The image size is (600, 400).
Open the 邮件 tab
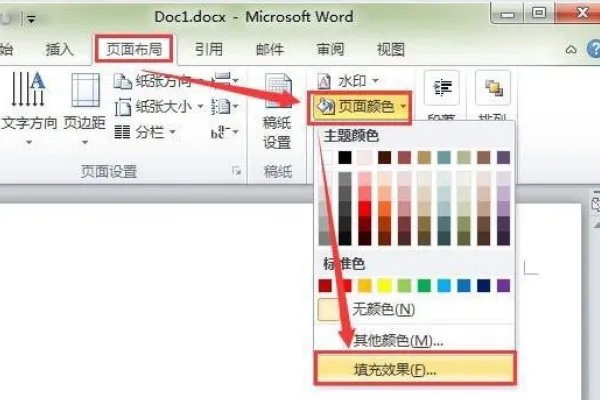click(x=269, y=49)
